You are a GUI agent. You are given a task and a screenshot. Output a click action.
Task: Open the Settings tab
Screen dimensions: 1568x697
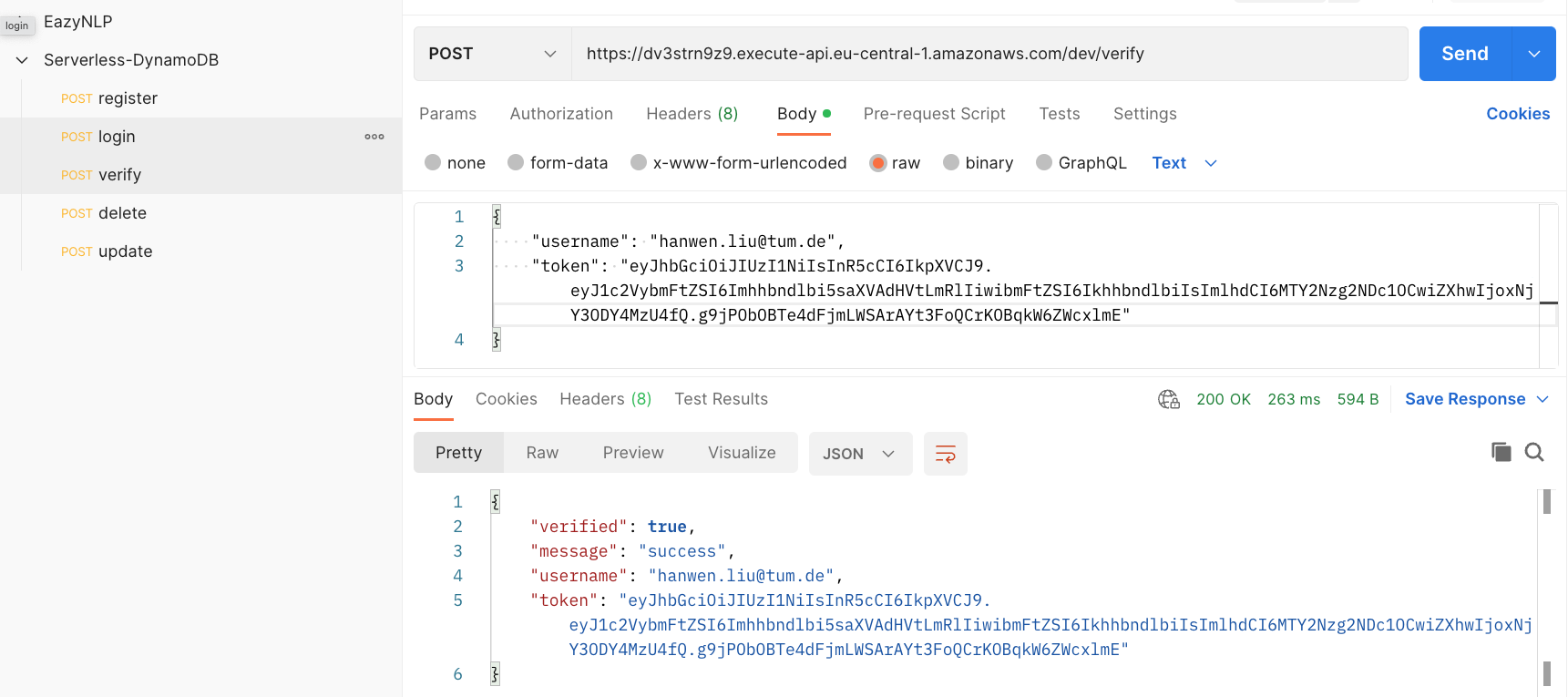click(x=1145, y=114)
